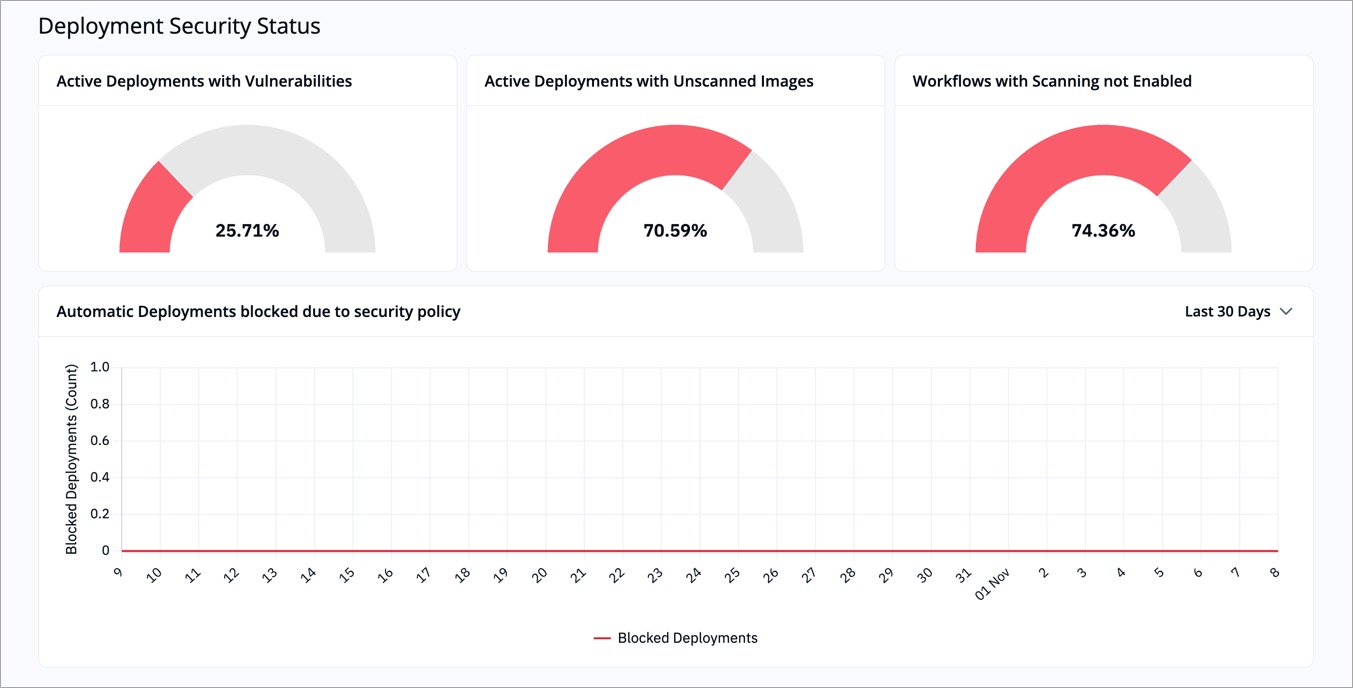Toggle the red legend line marker

602,637
